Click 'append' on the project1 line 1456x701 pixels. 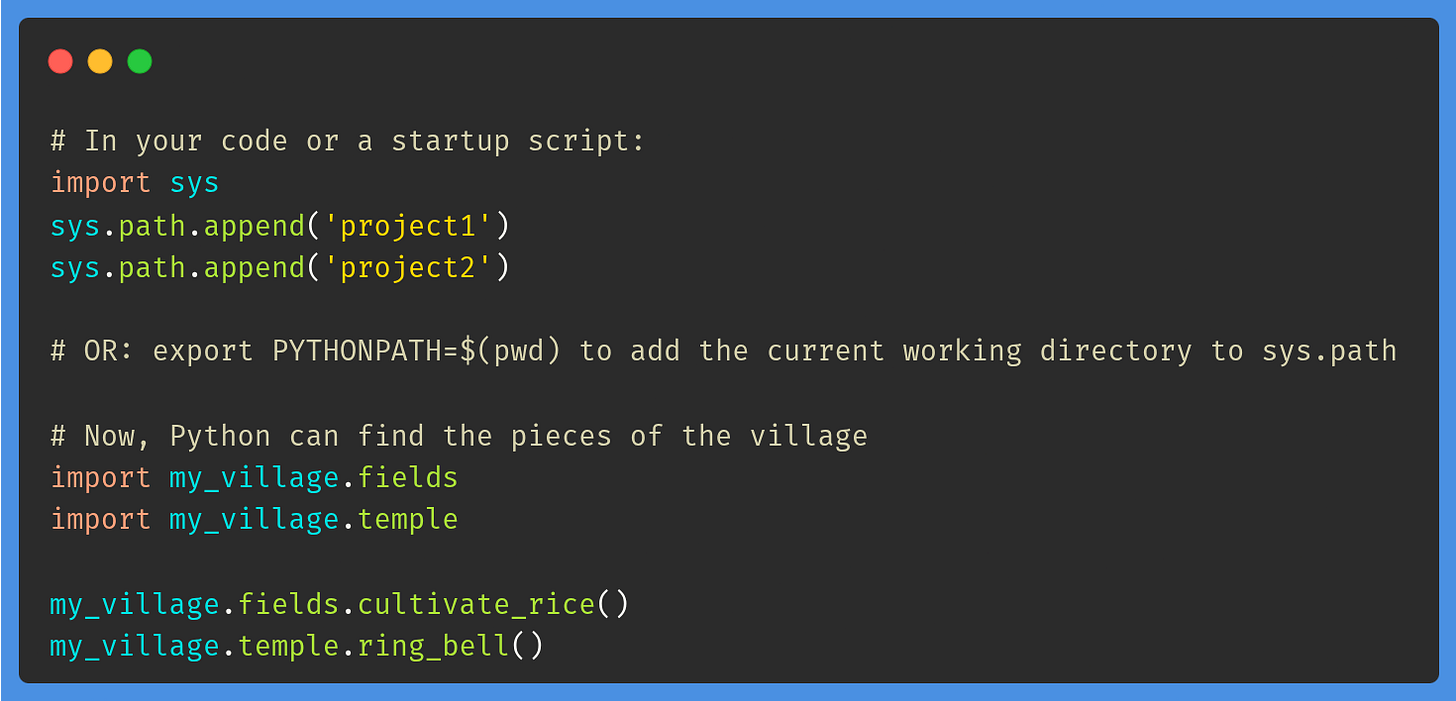[254, 226]
